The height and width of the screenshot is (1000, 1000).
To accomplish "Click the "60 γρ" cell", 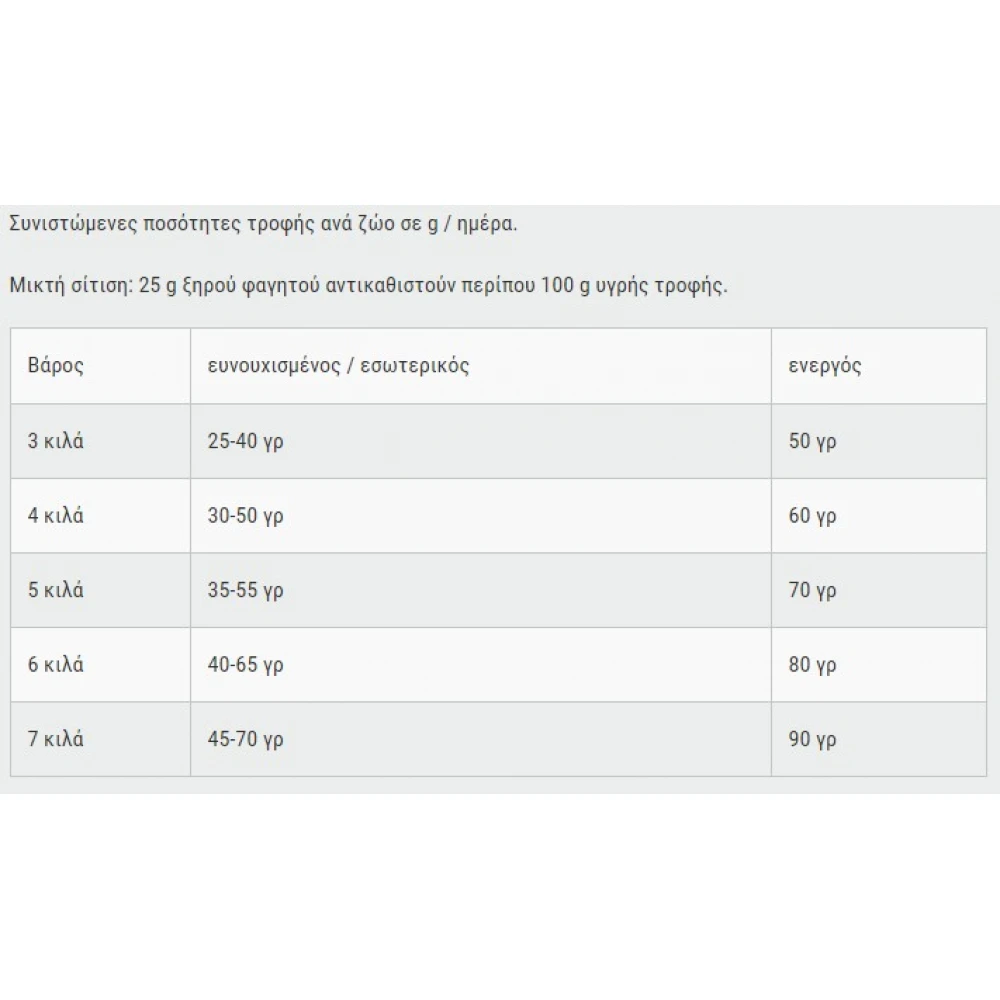I will click(x=812, y=515).
